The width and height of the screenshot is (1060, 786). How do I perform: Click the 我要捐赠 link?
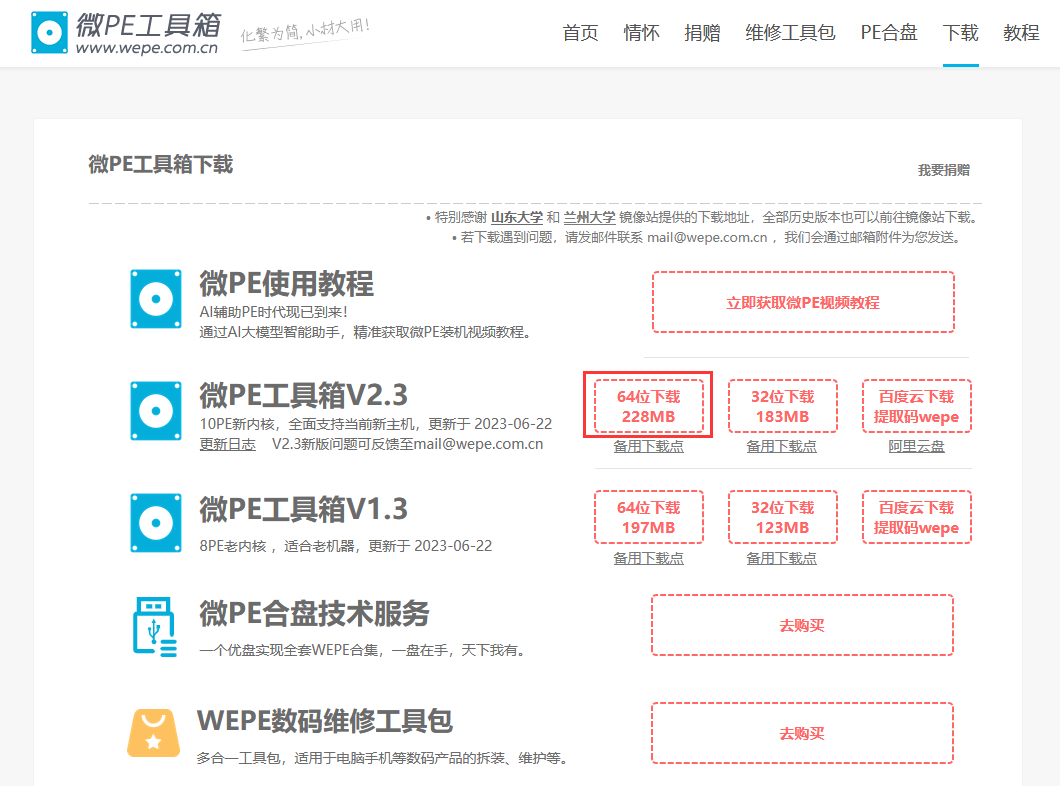[944, 170]
